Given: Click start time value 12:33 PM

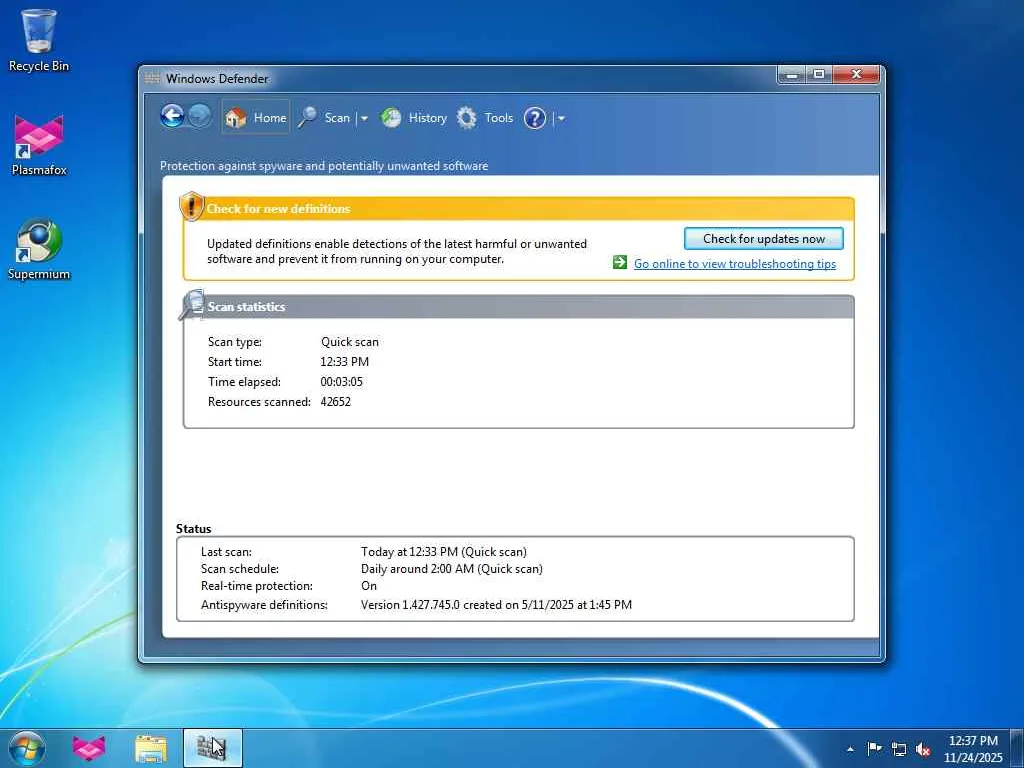Looking at the screenshot, I should (x=344, y=362).
